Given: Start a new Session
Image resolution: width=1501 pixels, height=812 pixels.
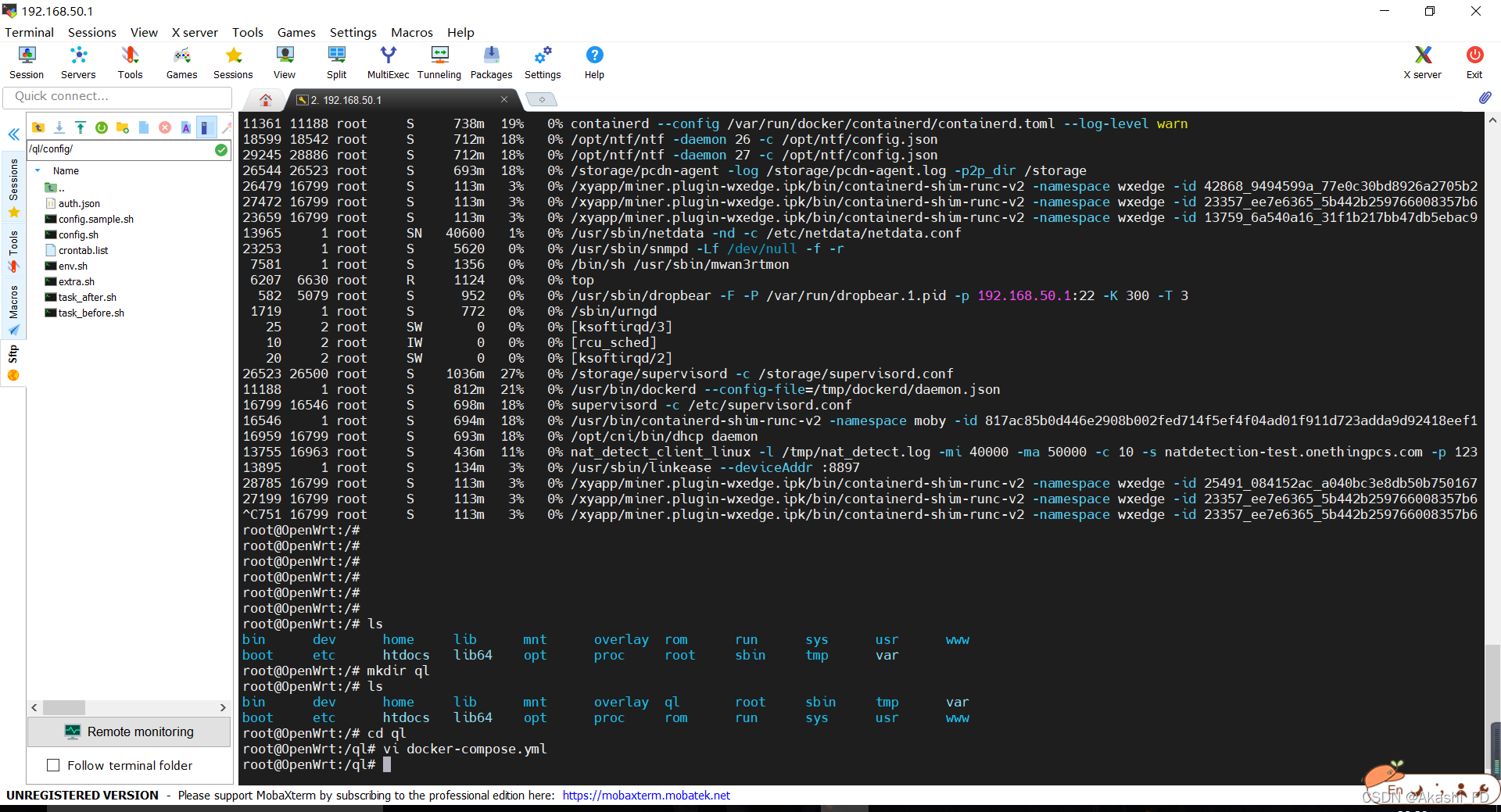Looking at the screenshot, I should pyautogui.click(x=26, y=62).
